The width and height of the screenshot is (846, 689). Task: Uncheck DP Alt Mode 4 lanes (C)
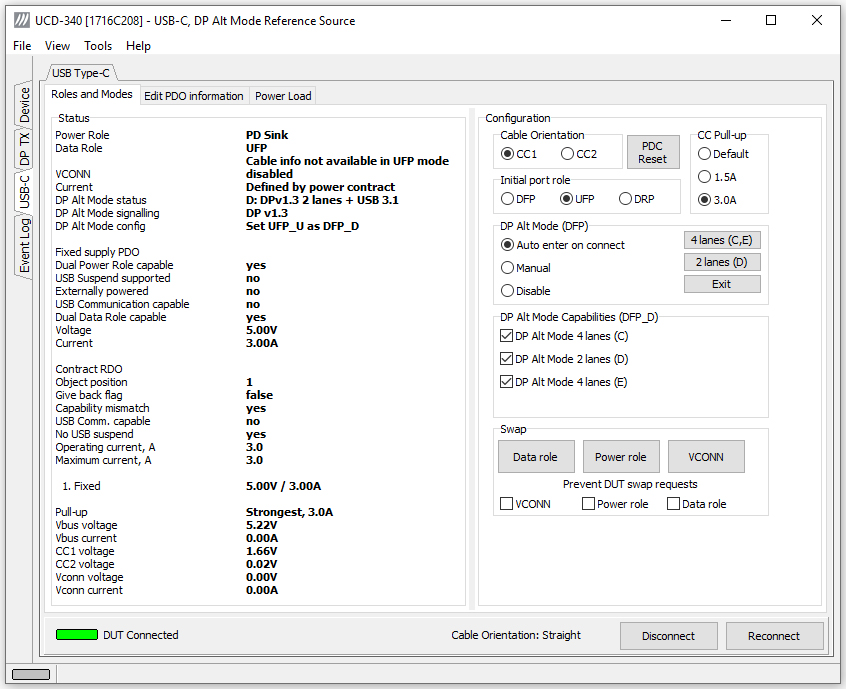[x=506, y=336]
